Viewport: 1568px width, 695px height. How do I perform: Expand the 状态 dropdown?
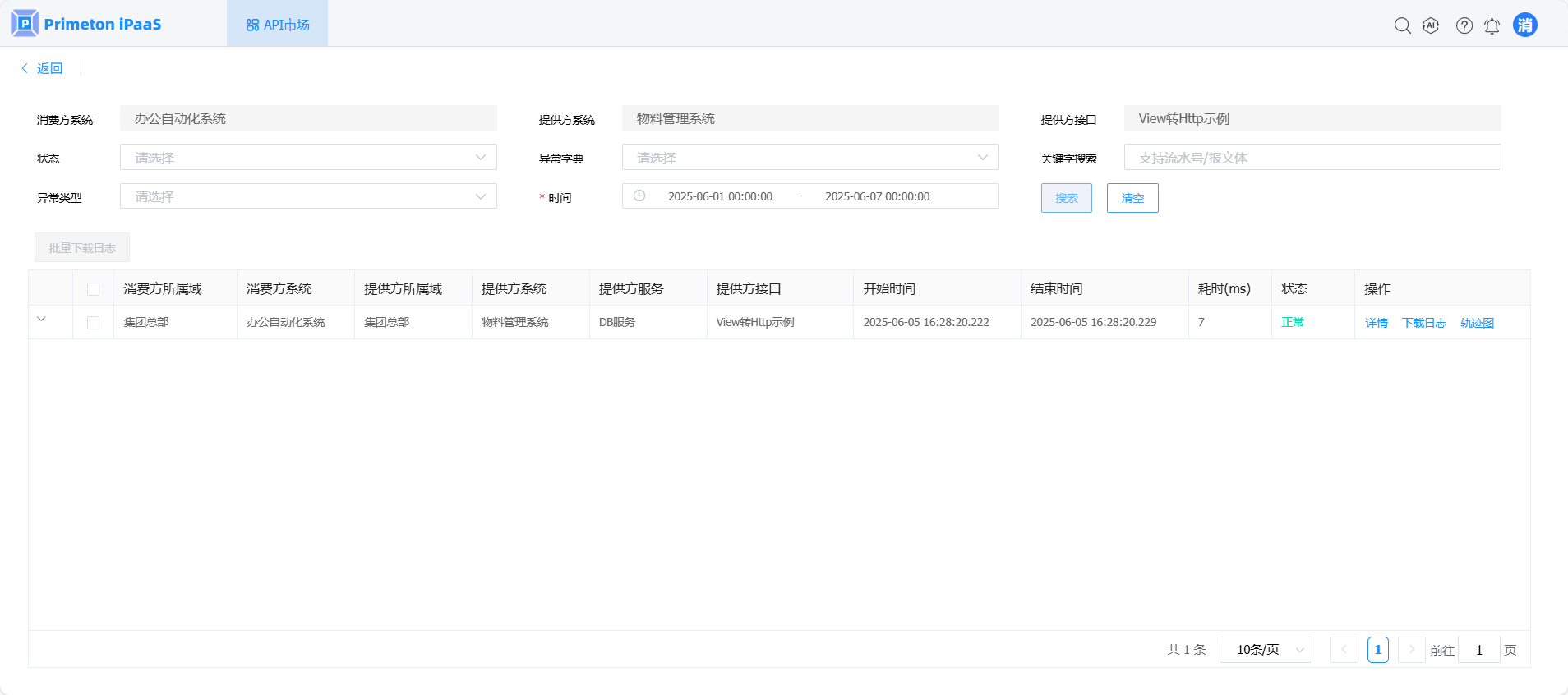coord(308,158)
